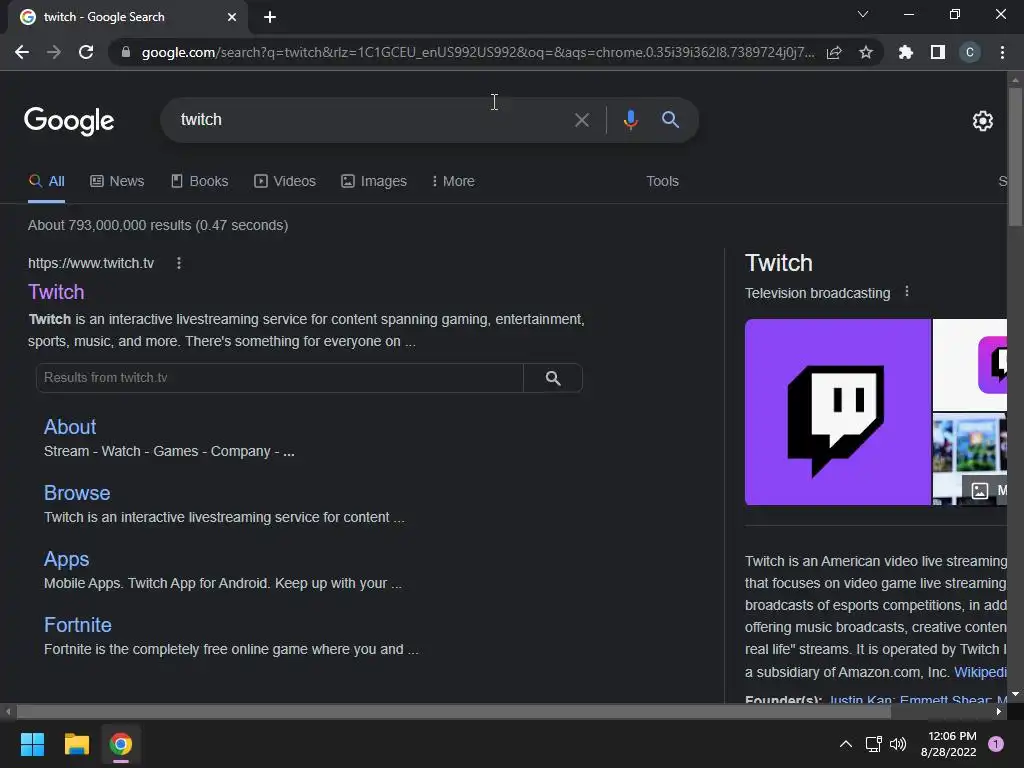Switch to the Videos tab

[x=285, y=182]
